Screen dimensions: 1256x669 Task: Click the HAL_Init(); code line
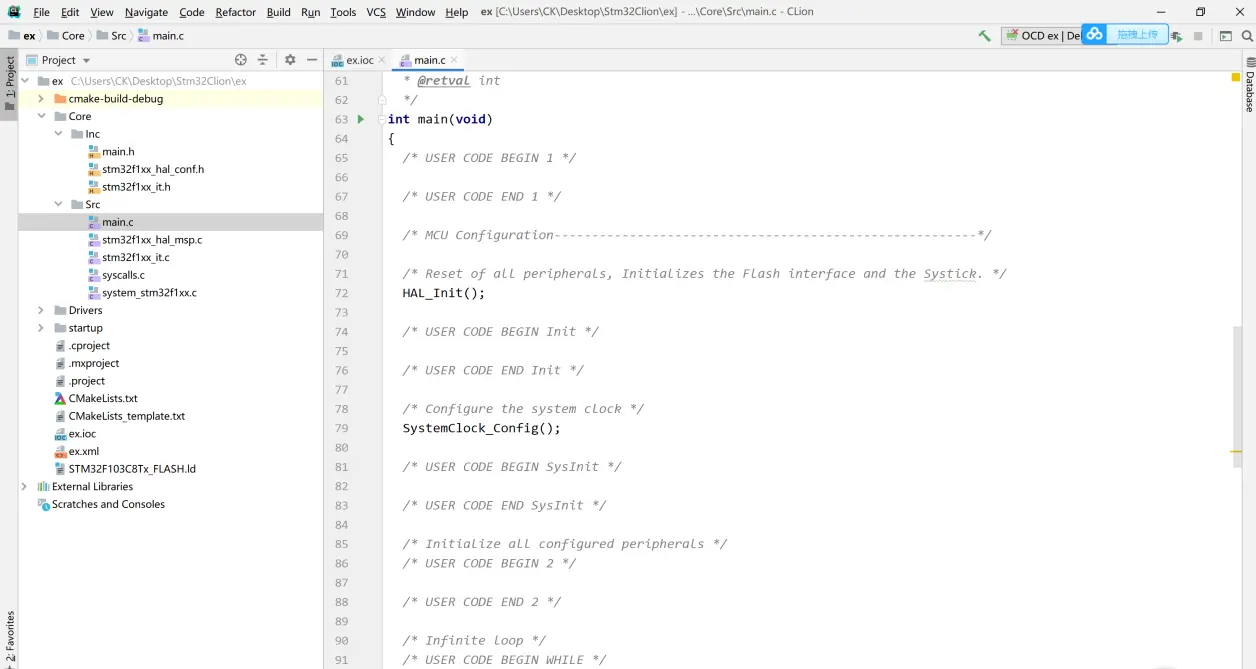(444, 293)
